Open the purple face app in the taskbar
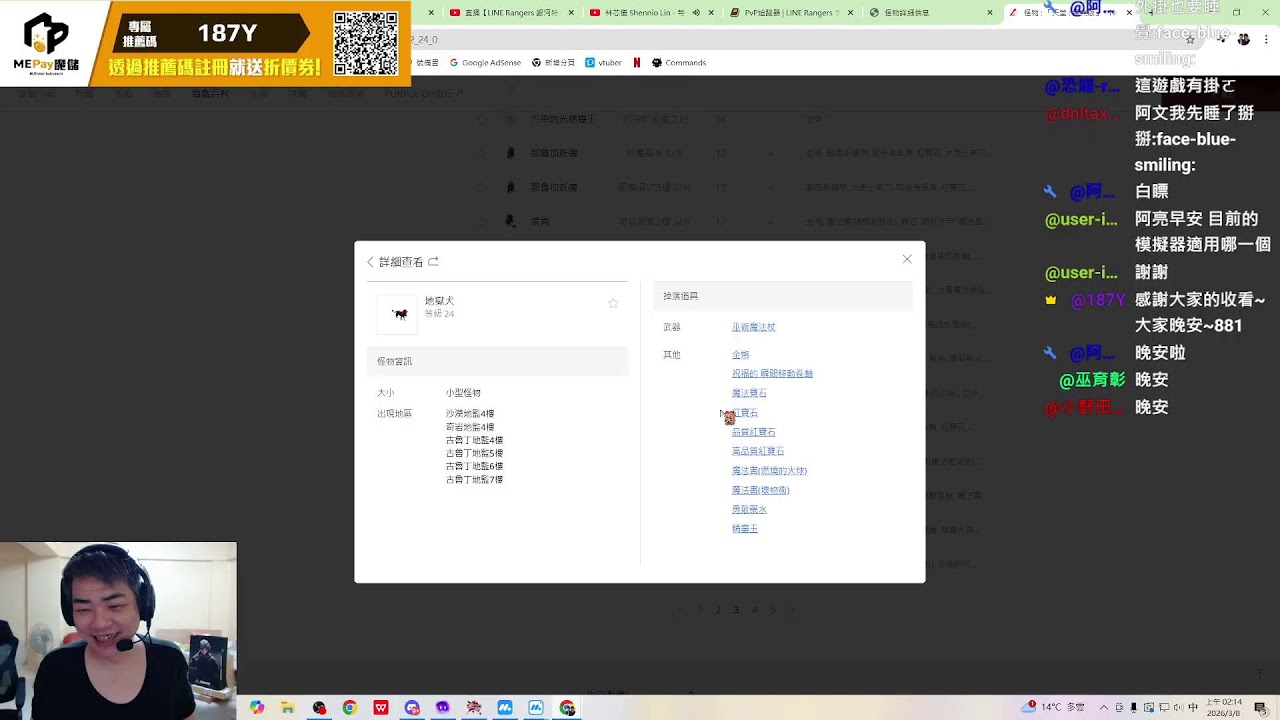This screenshot has width=1280, height=720. pos(443,707)
